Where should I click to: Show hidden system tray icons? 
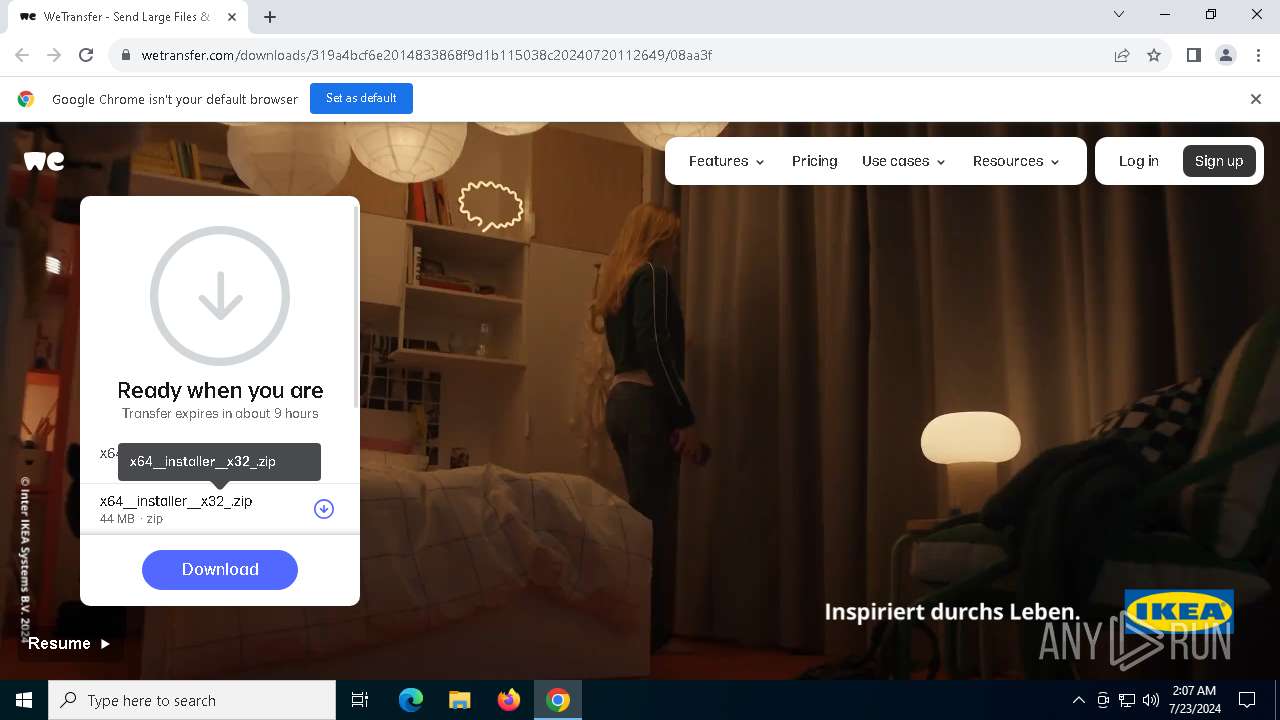pos(1078,700)
